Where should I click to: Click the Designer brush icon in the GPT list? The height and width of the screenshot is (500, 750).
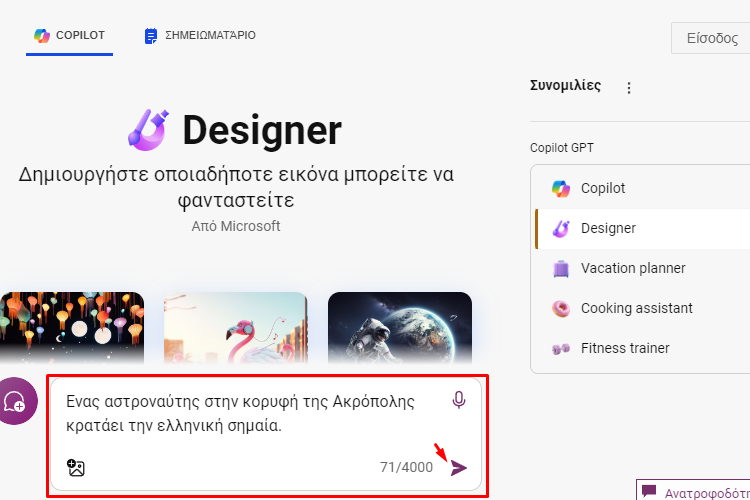[x=561, y=229]
